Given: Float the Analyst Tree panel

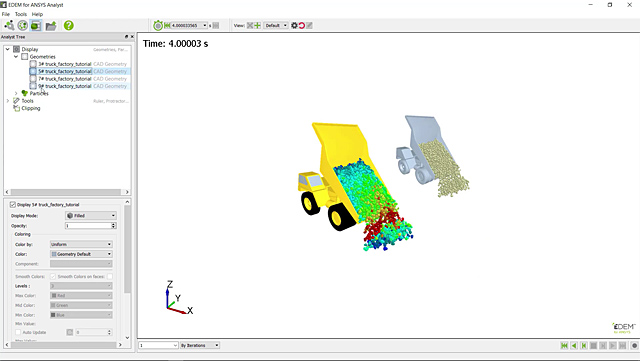Looking at the screenshot, I should tap(126, 37).
